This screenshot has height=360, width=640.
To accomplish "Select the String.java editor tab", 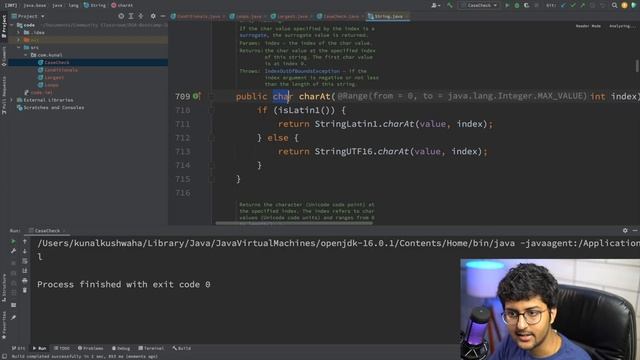I will coord(387,16).
